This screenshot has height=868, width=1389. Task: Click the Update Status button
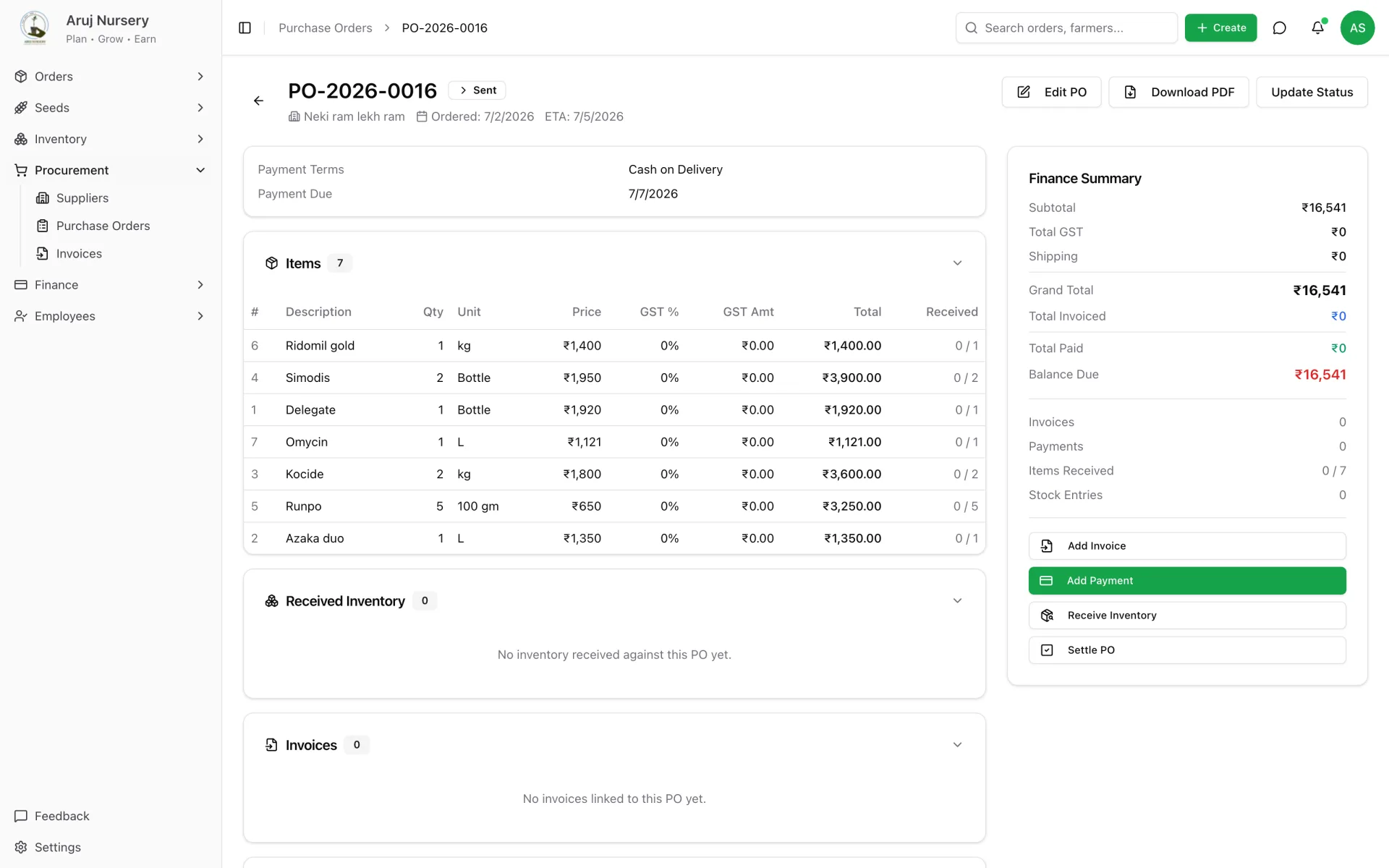click(x=1312, y=92)
